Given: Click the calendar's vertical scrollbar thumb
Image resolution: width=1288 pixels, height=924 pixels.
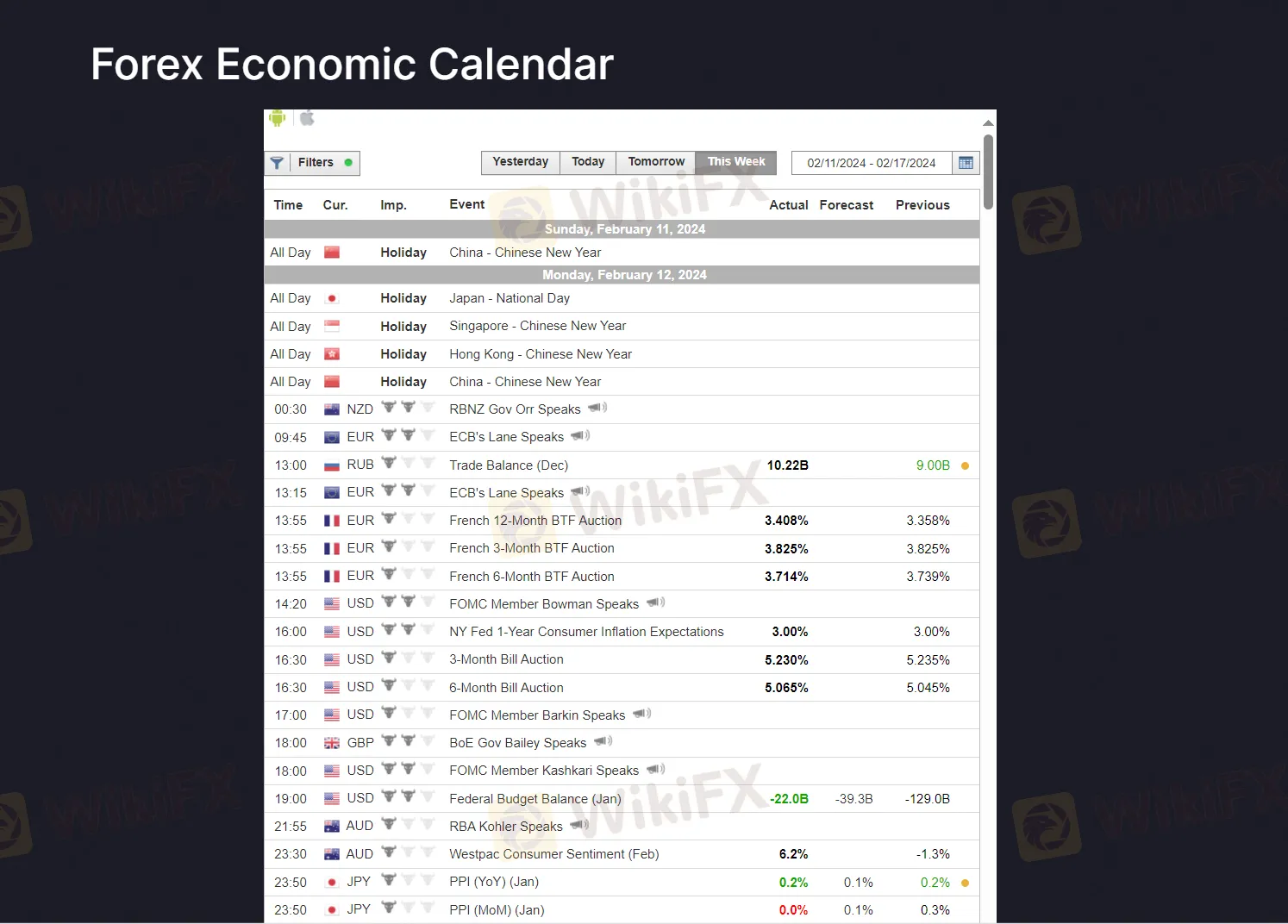Looking at the screenshot, I should pos(988,172).
